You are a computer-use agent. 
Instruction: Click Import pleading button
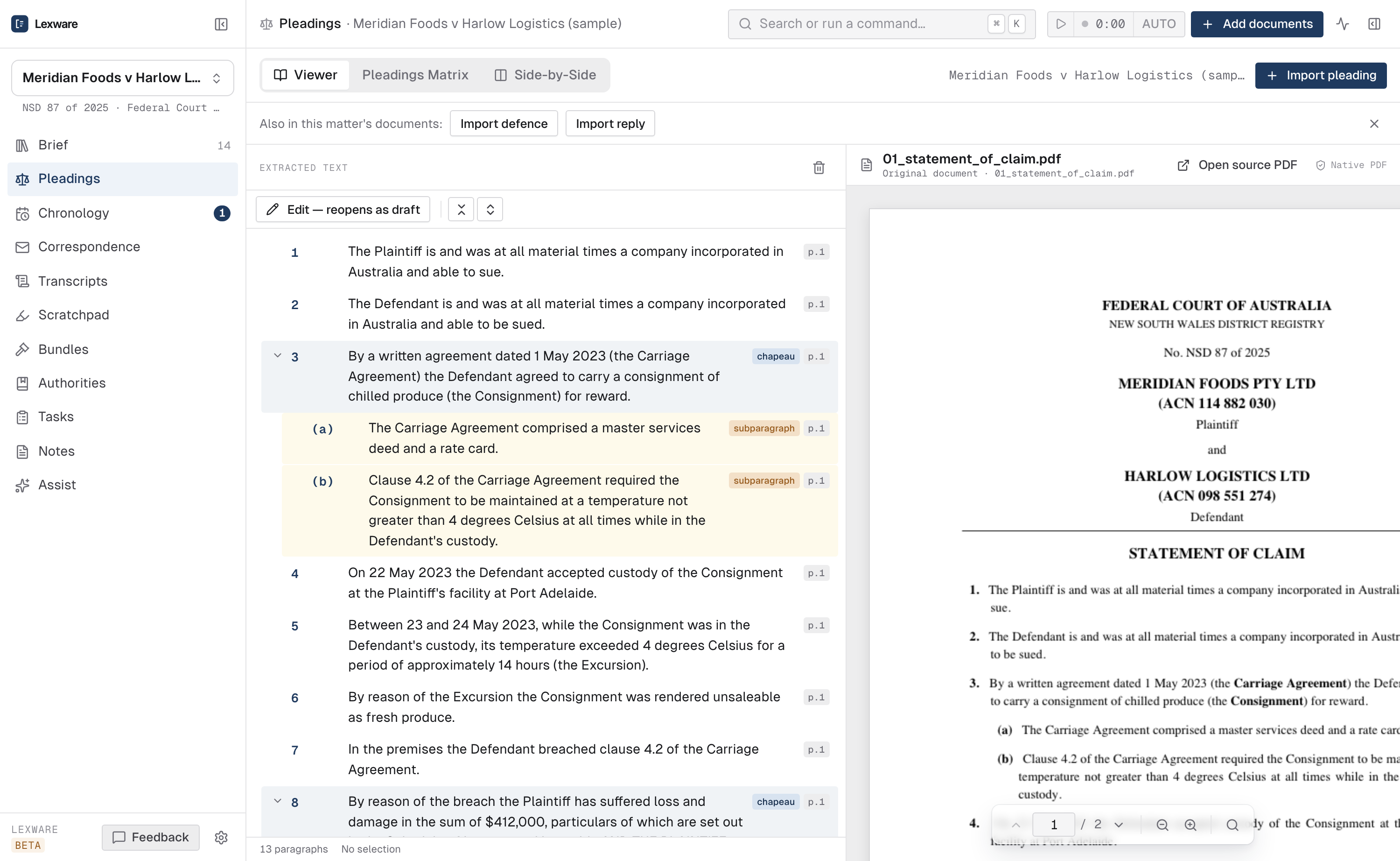point(1320,75)
